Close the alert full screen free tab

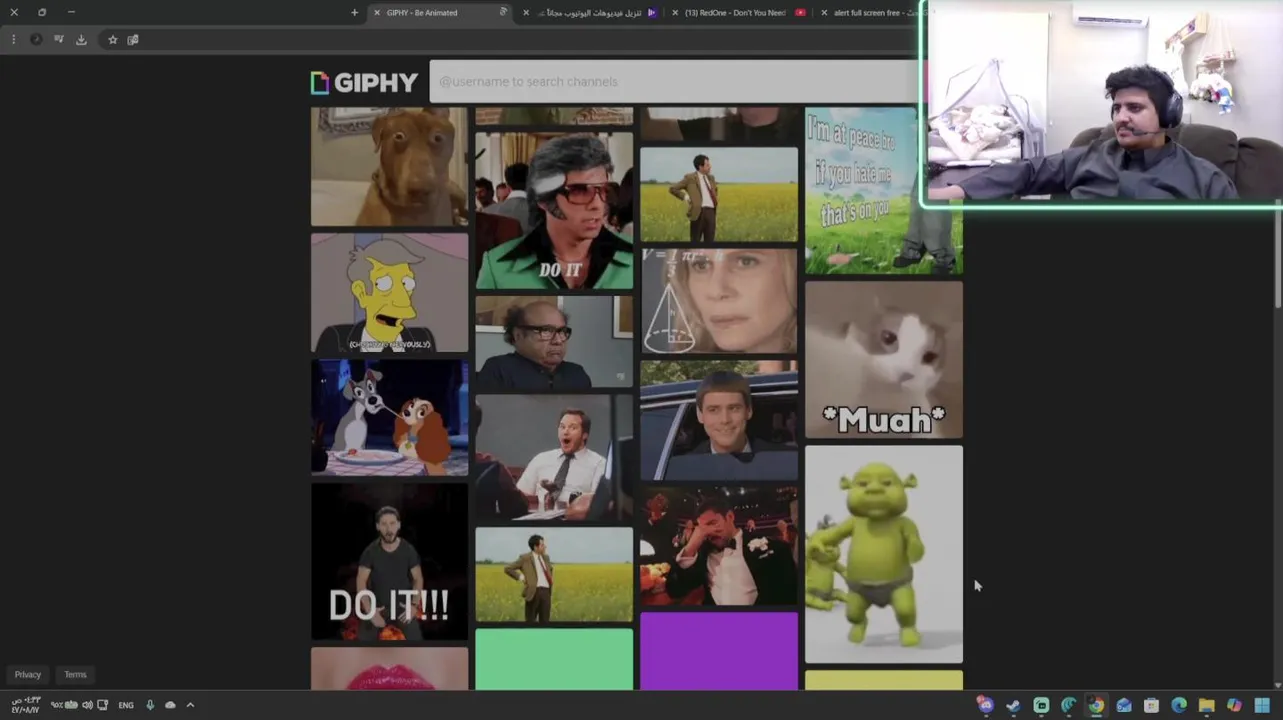coord(823,12)
